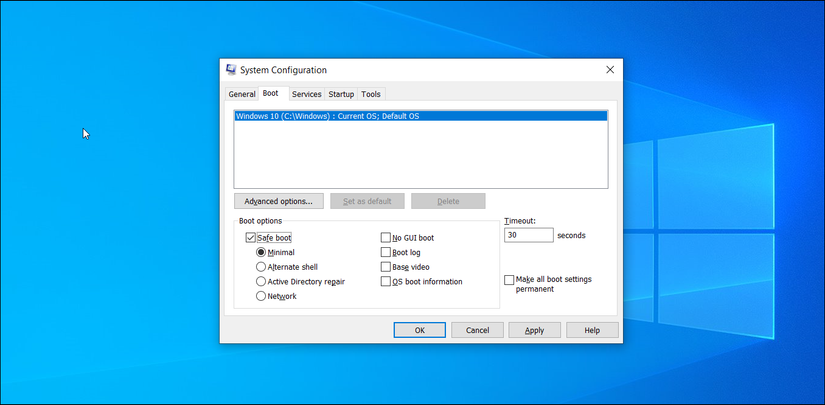825x405 pixels.
Task: Click the Timeout seconds input field
Action: pyautogui.click(x=529, y=235)
